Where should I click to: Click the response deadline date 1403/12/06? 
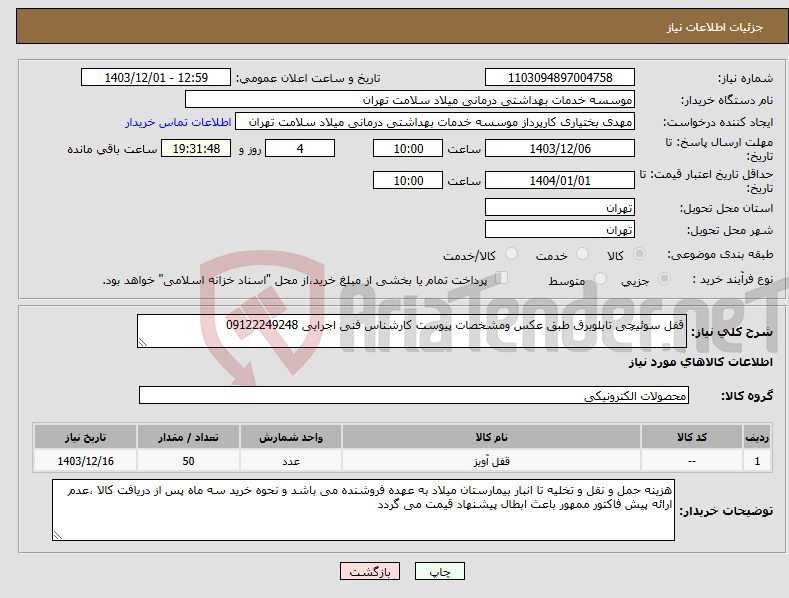(x=560, y=148)
